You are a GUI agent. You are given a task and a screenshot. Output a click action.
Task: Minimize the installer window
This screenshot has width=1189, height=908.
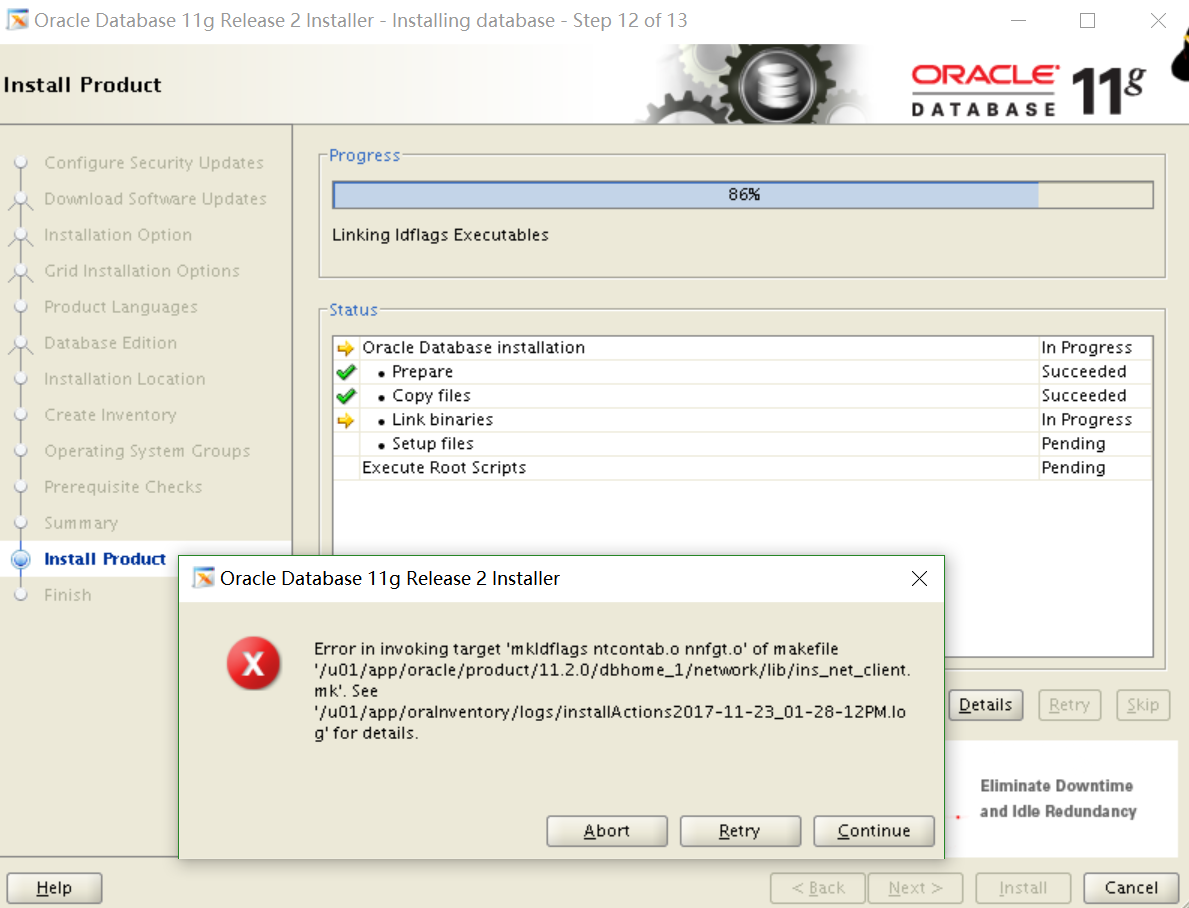[1018, 20]
